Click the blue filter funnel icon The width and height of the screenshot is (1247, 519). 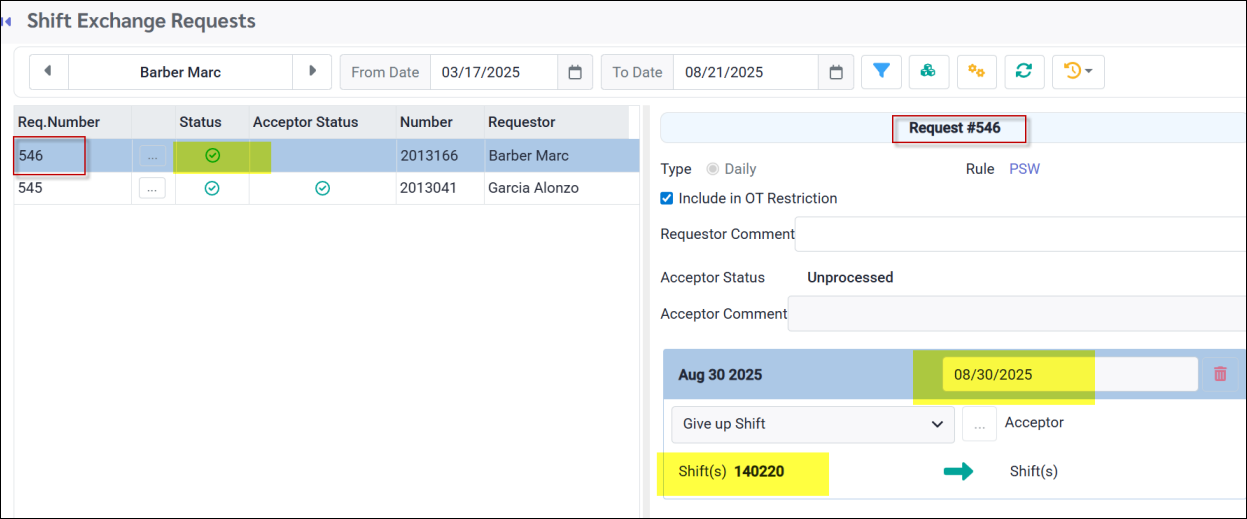881,72
